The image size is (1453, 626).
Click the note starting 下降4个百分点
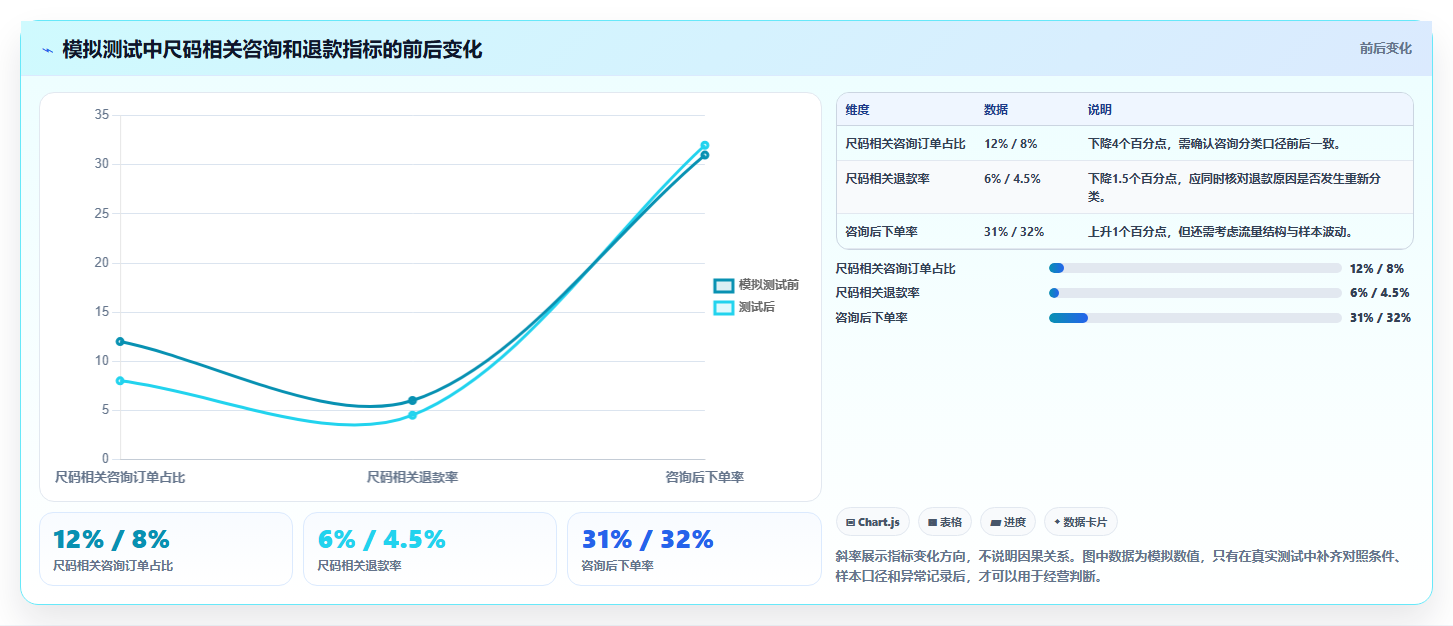(x=1214, y=144)
